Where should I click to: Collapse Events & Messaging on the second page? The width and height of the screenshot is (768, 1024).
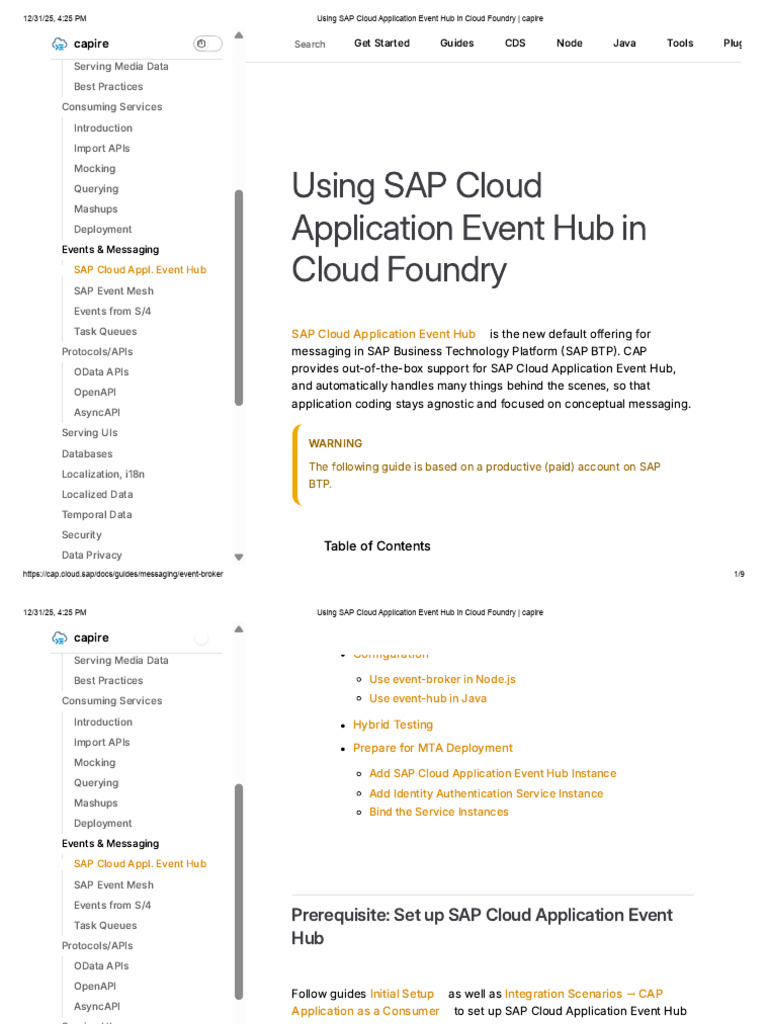click(110, 844)
